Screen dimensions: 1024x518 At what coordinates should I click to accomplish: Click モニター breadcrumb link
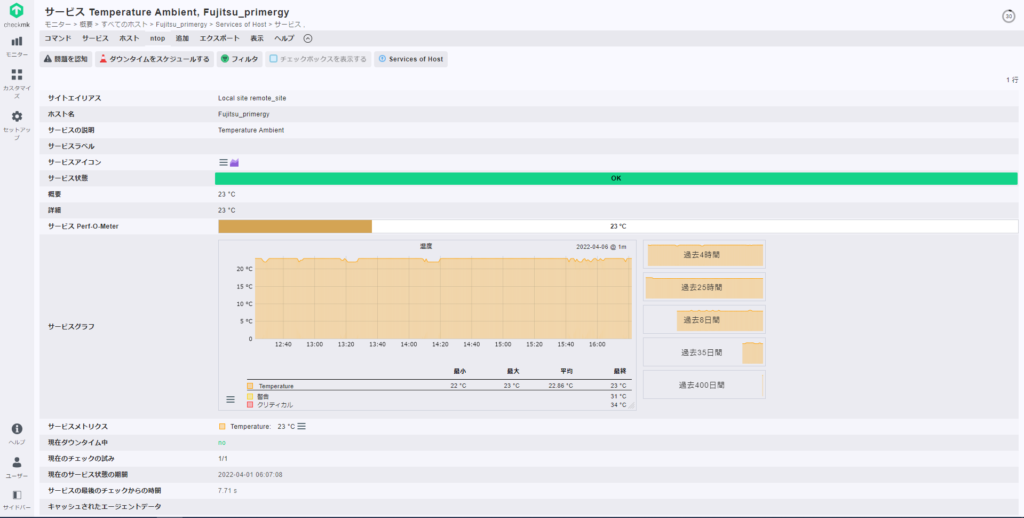pyautogui.click(x=56, y=24)
